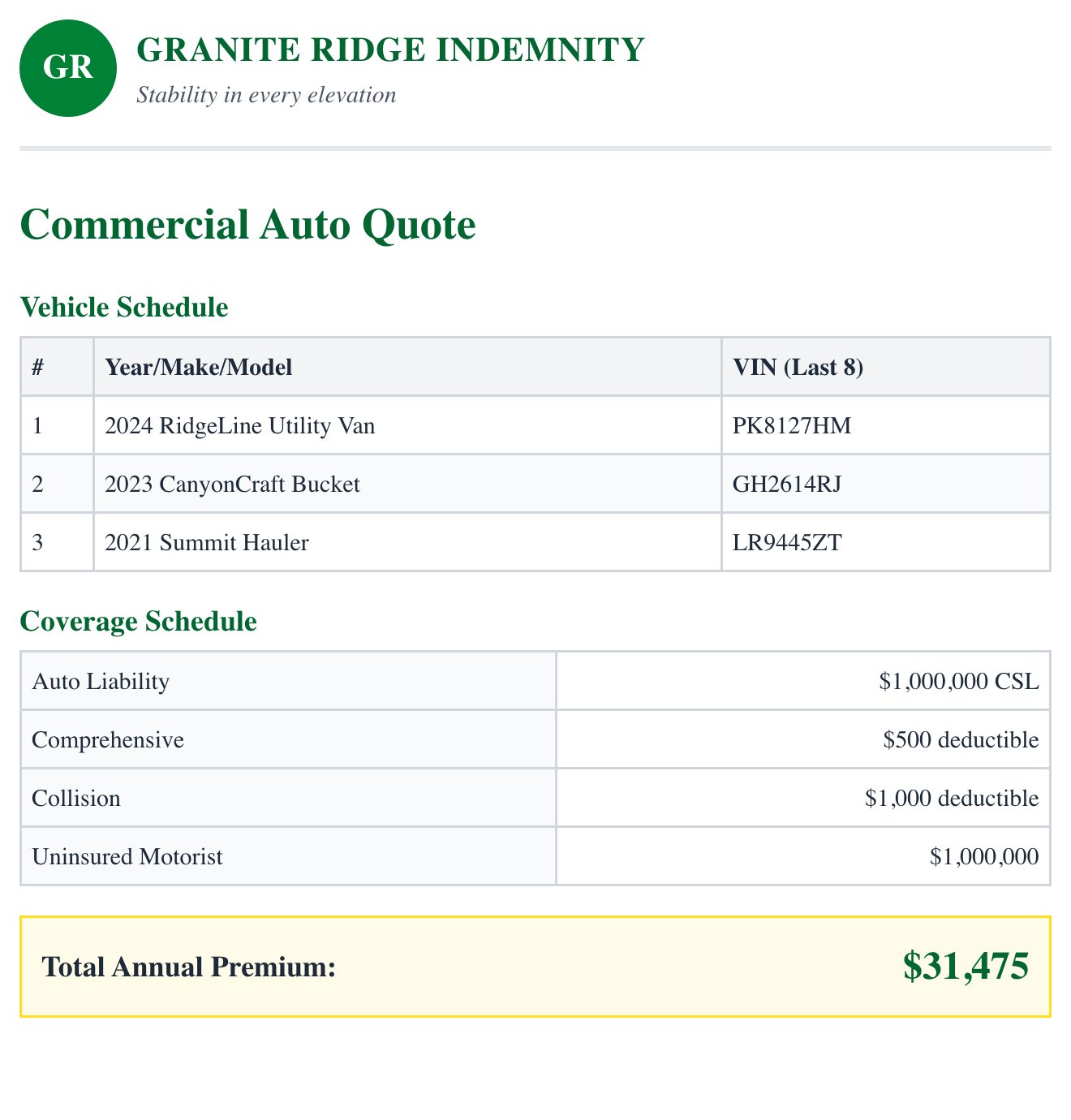Click the $1,000,000 CSL limit value

pos(958,681)
